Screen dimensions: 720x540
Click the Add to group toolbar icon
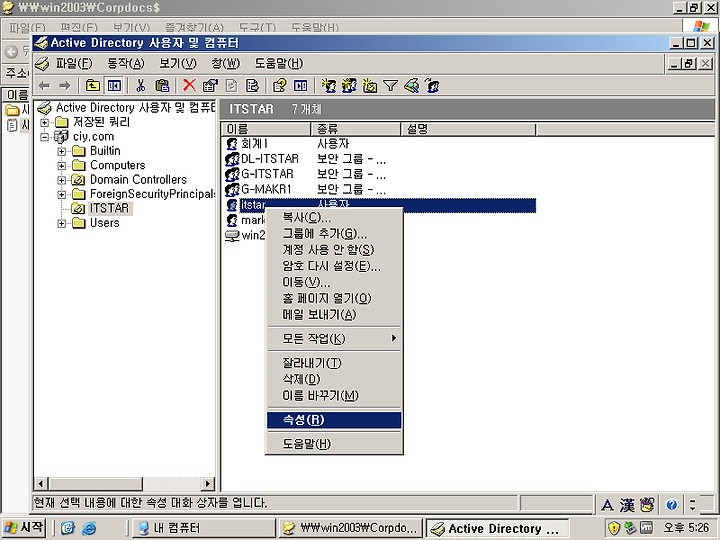(433, 85)
